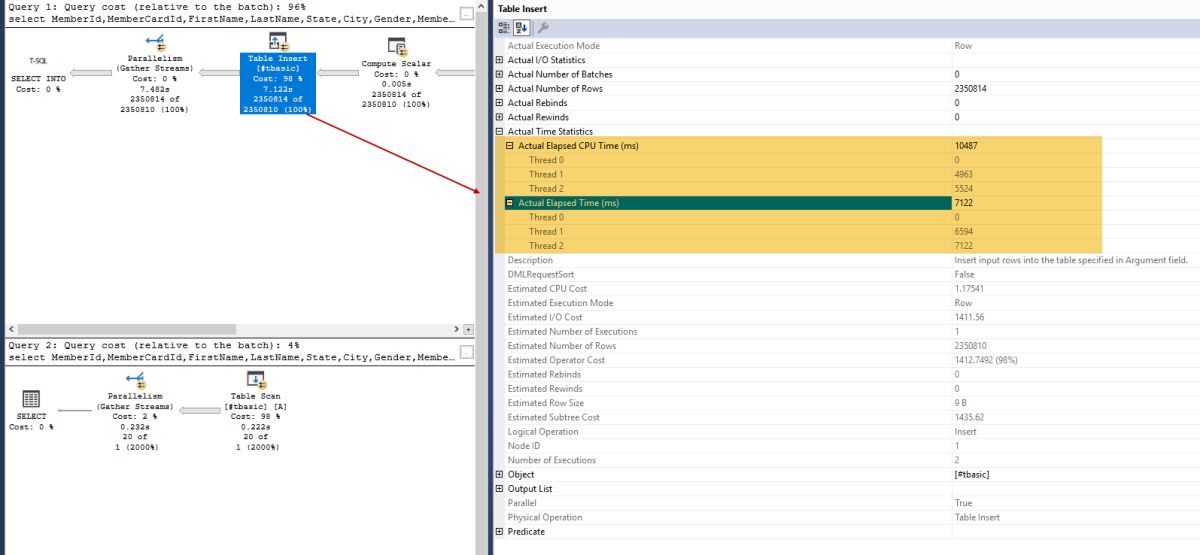This screenshot has height=555, width=1200.
Task: Collapse Actual Time Statistics property
Action: coord(500,131)
